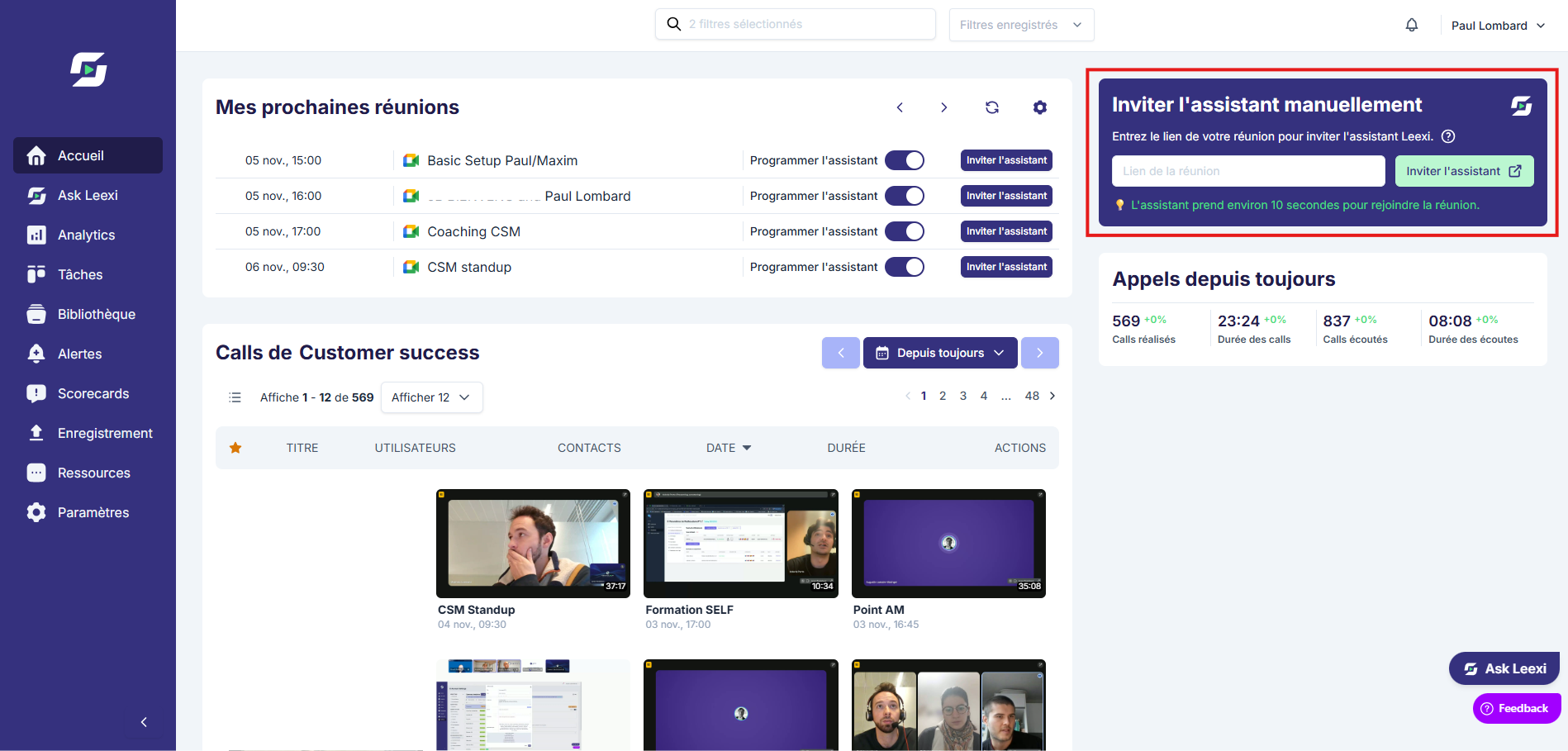Click the Scorecards sidebar icon

click(36, 393)
